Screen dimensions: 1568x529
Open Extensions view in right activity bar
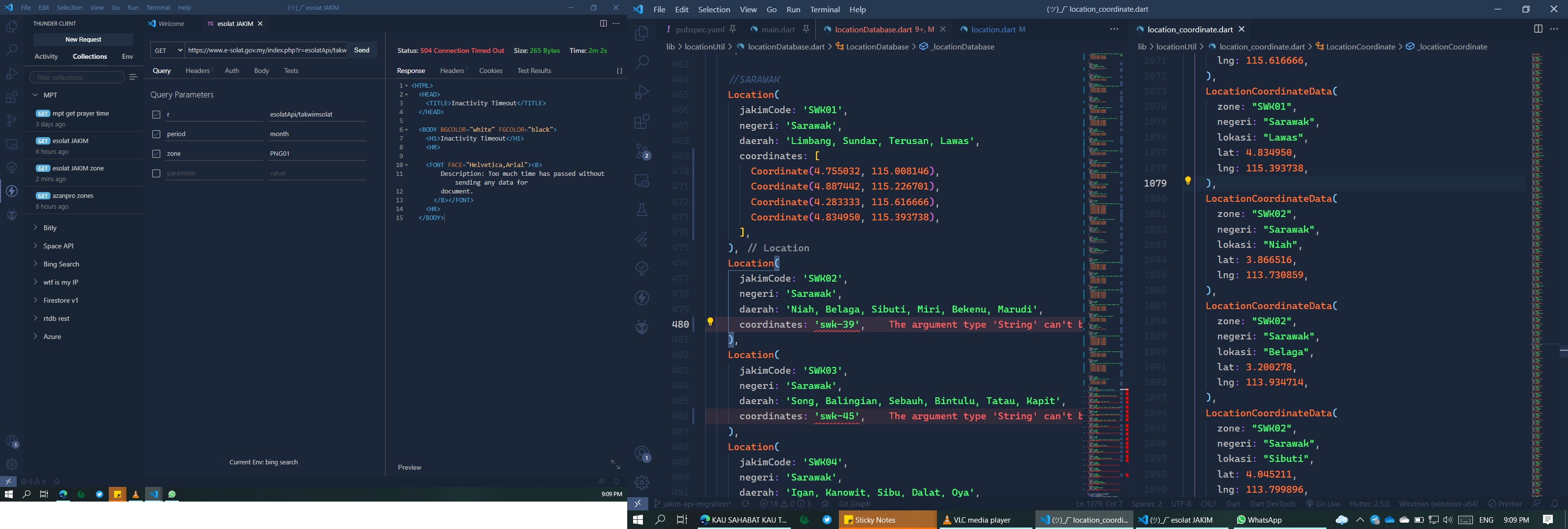[641, 121]
